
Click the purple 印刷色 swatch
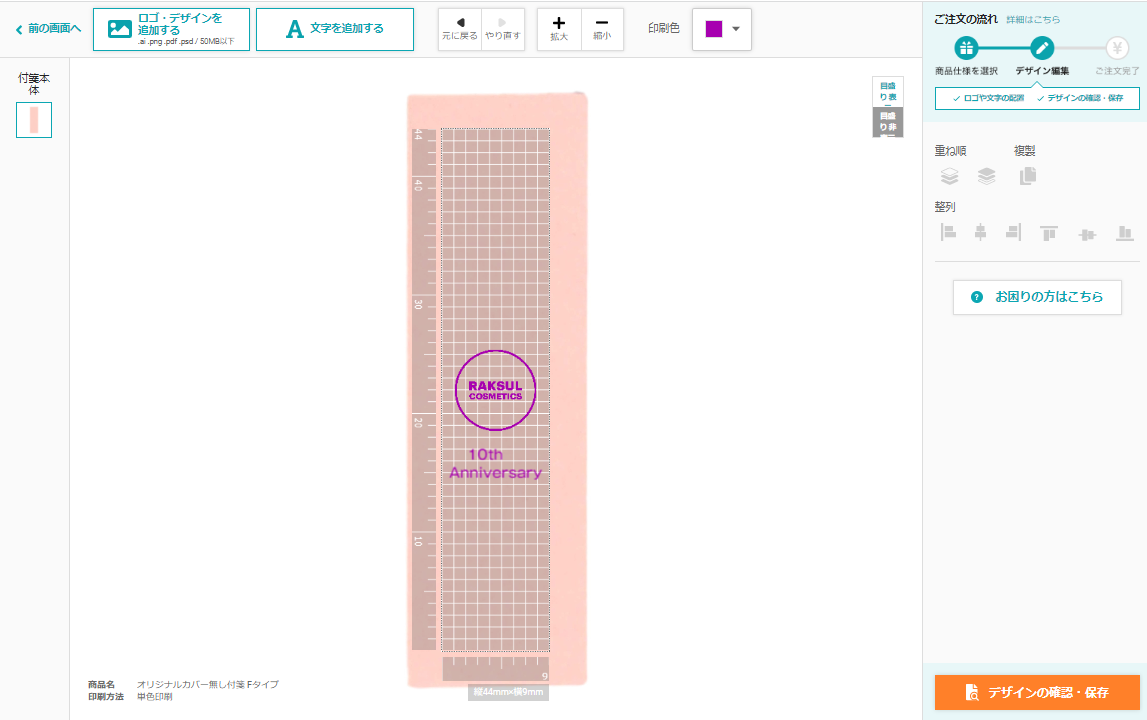tap(713, 29)
